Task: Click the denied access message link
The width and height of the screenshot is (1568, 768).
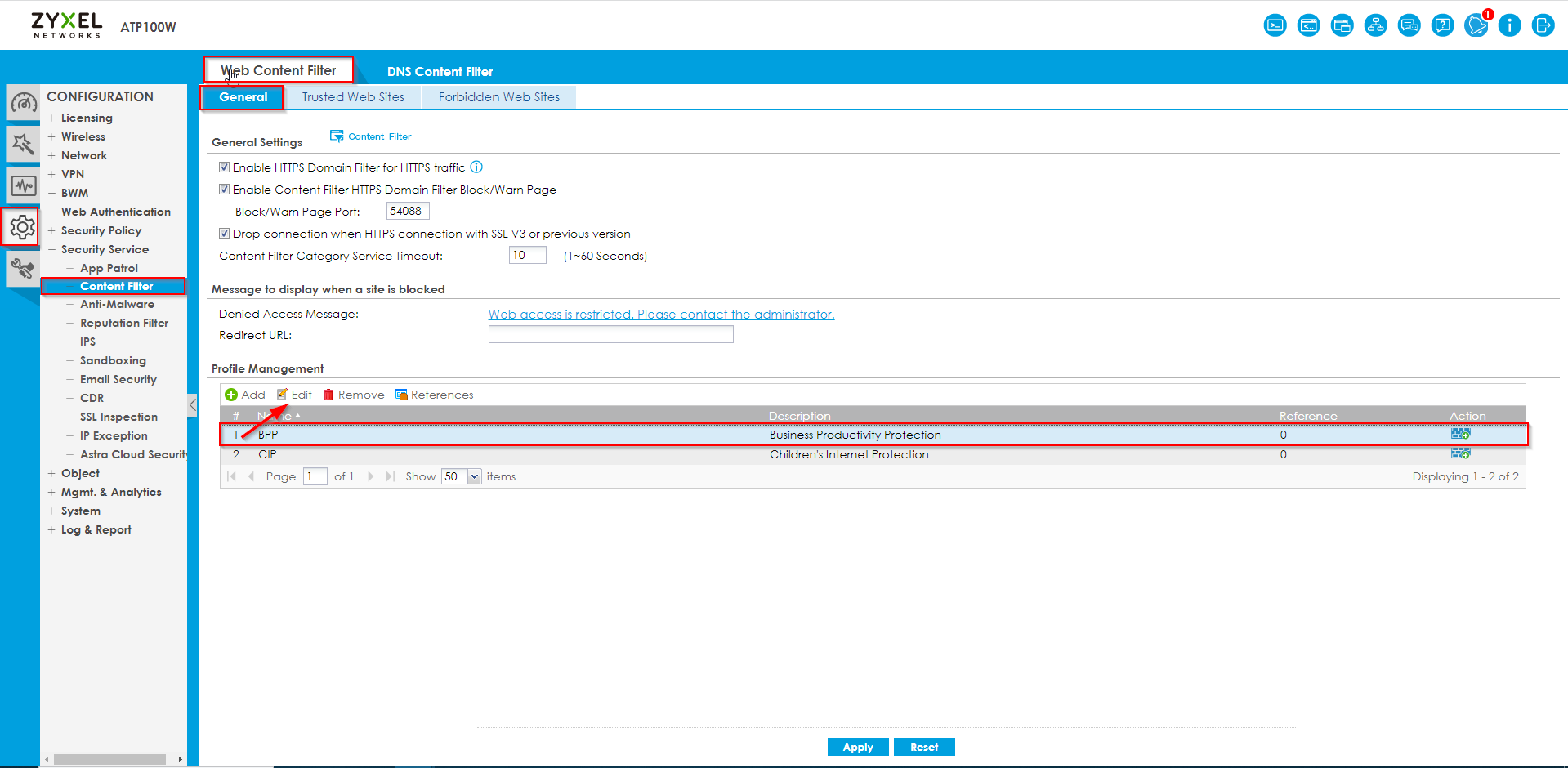Action: (x=661, y=315)
